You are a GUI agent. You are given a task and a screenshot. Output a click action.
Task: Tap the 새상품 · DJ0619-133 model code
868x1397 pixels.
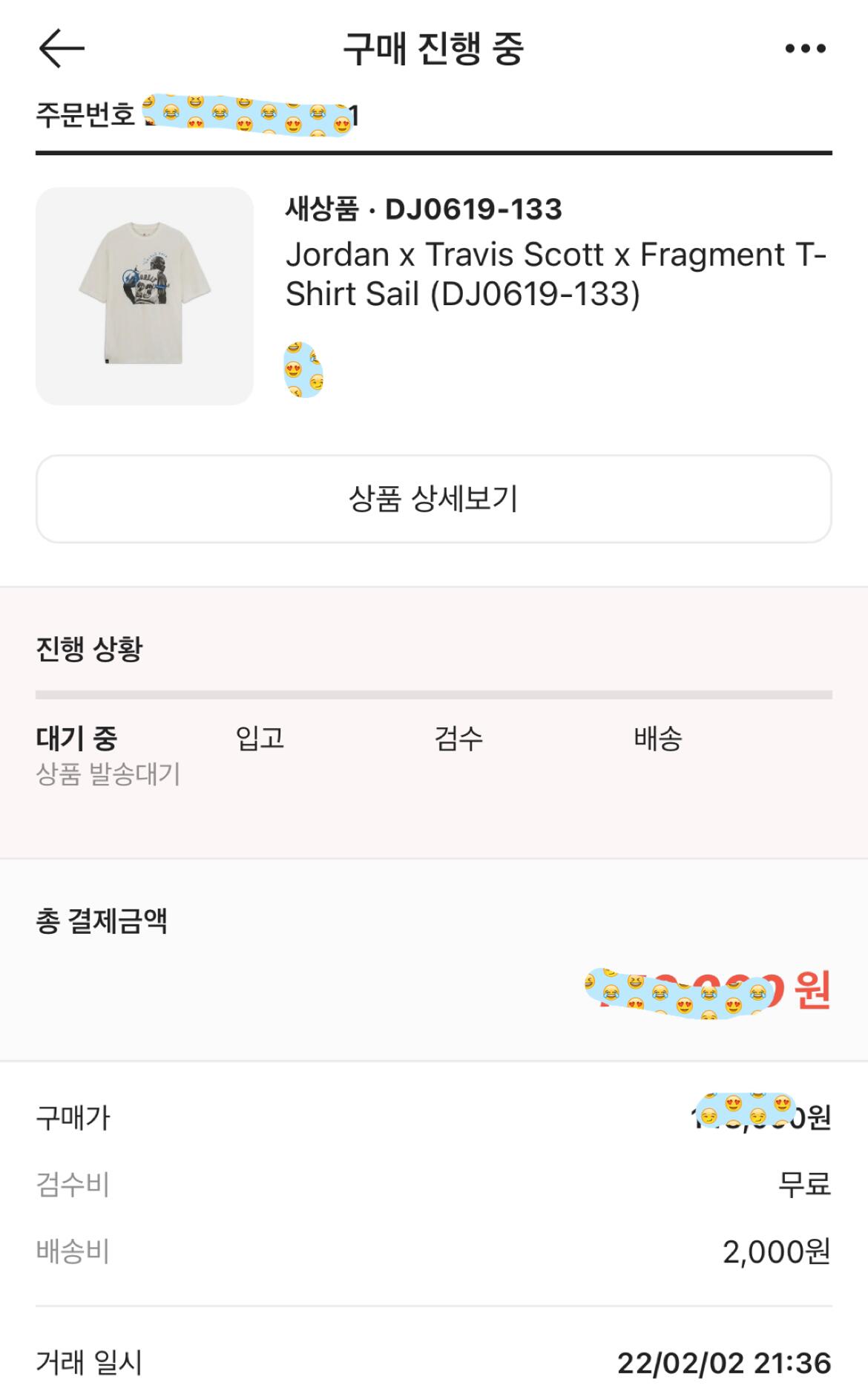pos(424,209)
